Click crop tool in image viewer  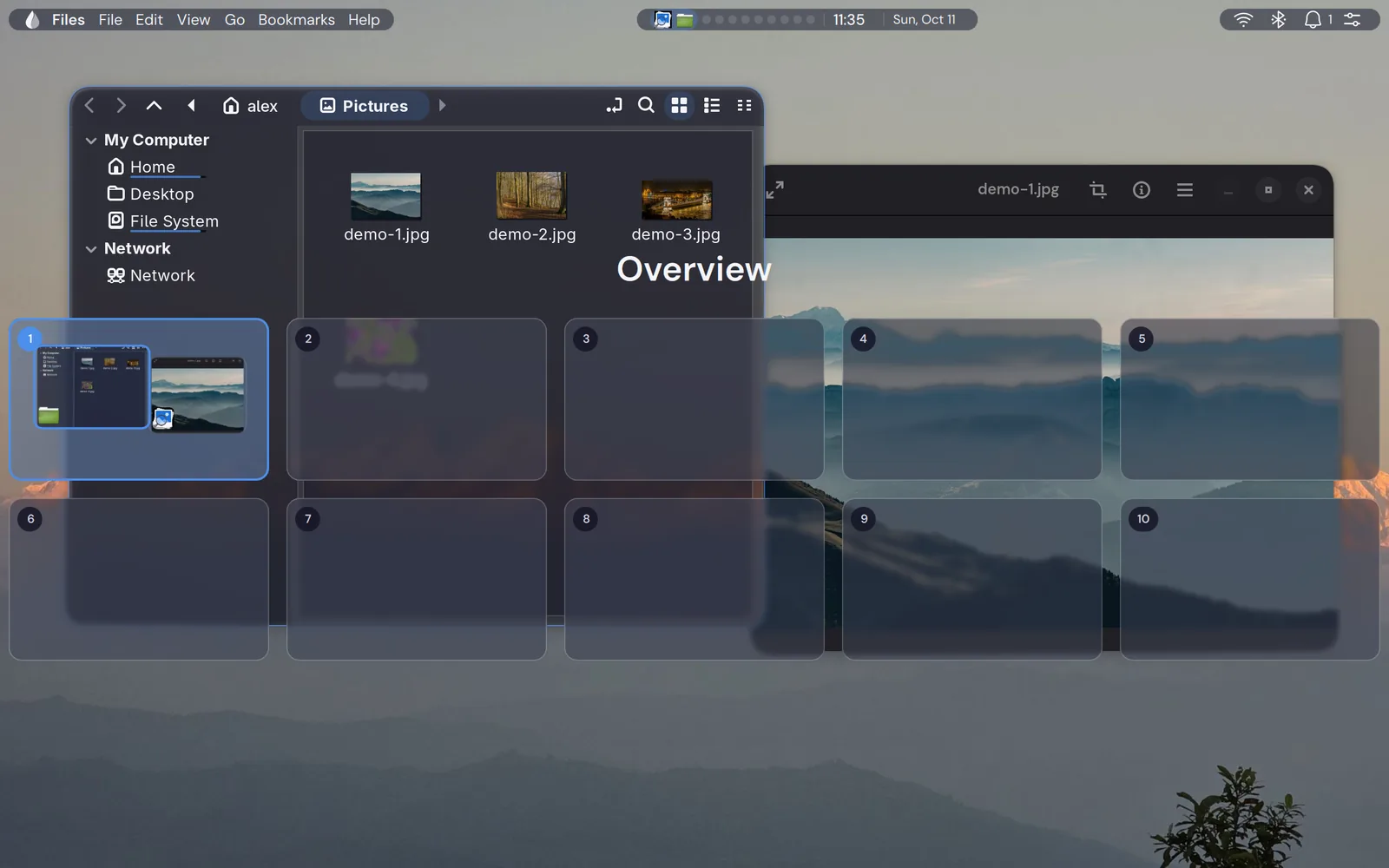coord(1098,189)
